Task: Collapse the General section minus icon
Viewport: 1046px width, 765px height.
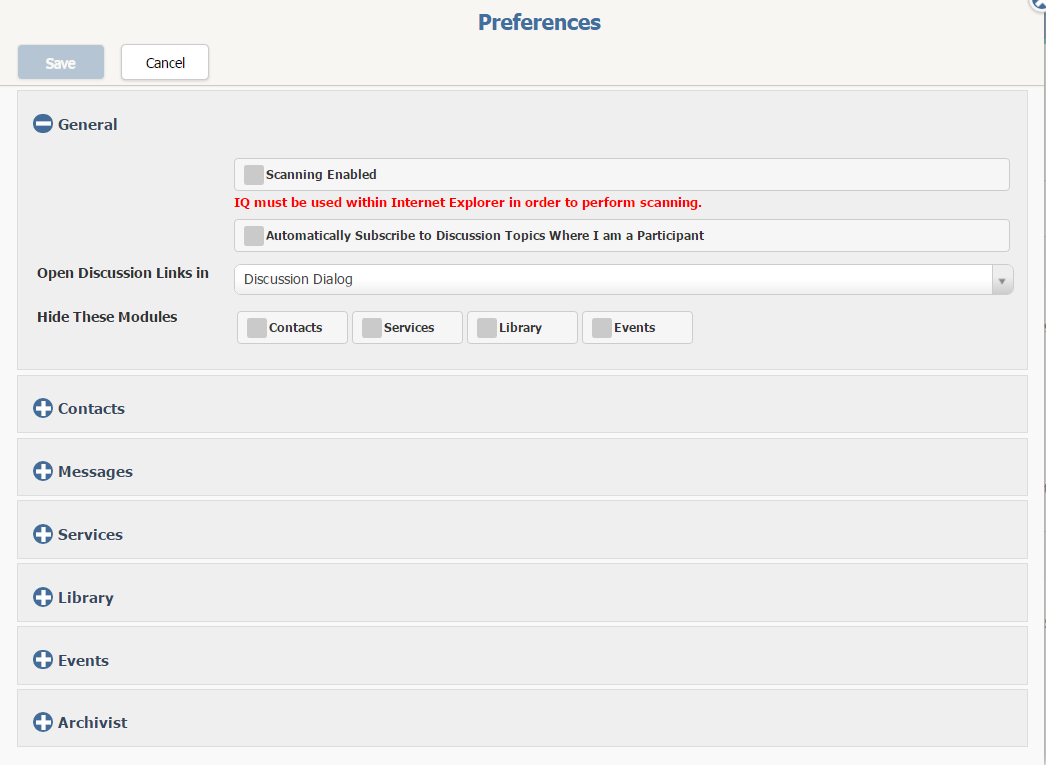Action: [43, 124]
